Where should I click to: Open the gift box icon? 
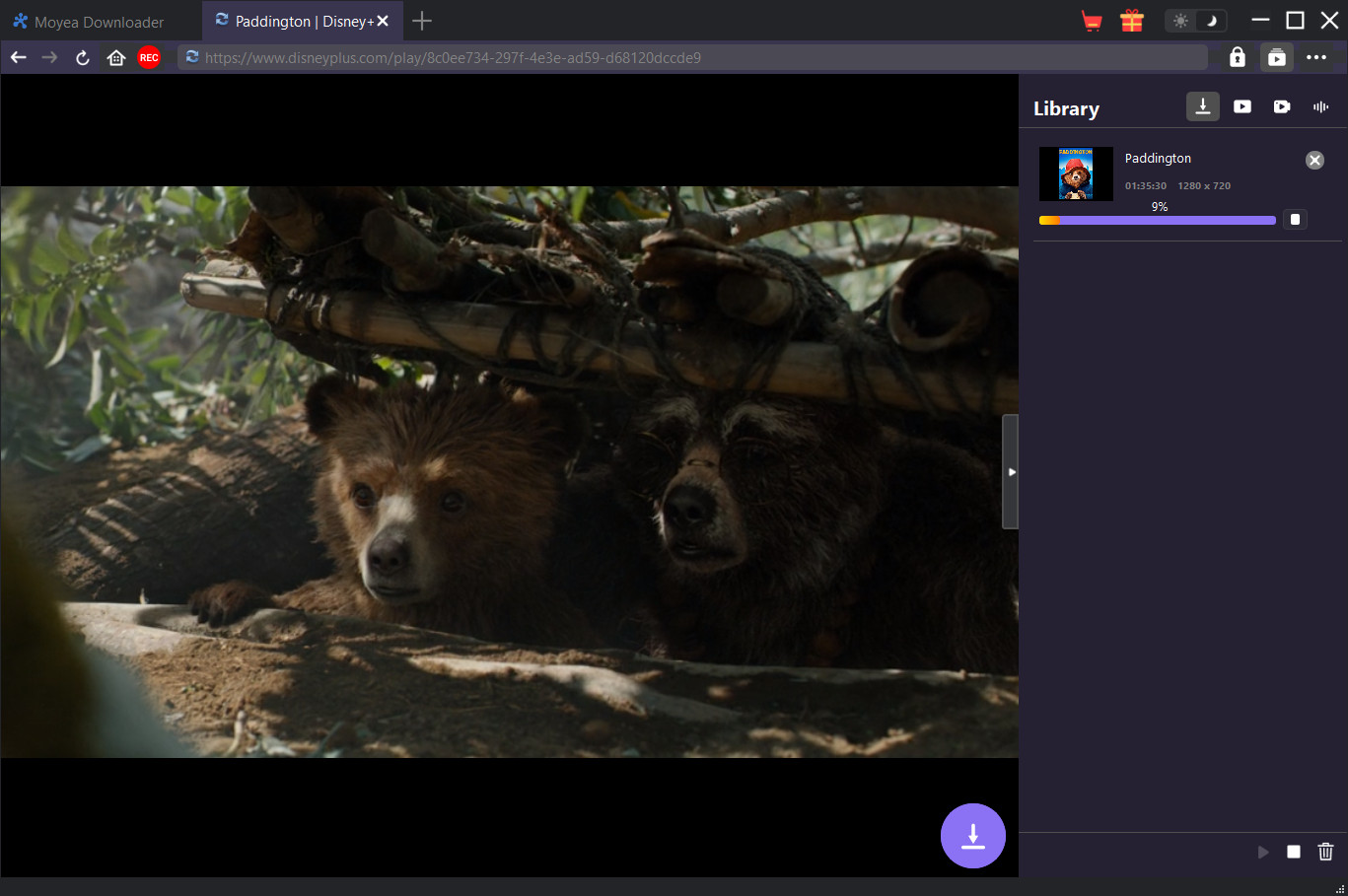coord(1132,21)
